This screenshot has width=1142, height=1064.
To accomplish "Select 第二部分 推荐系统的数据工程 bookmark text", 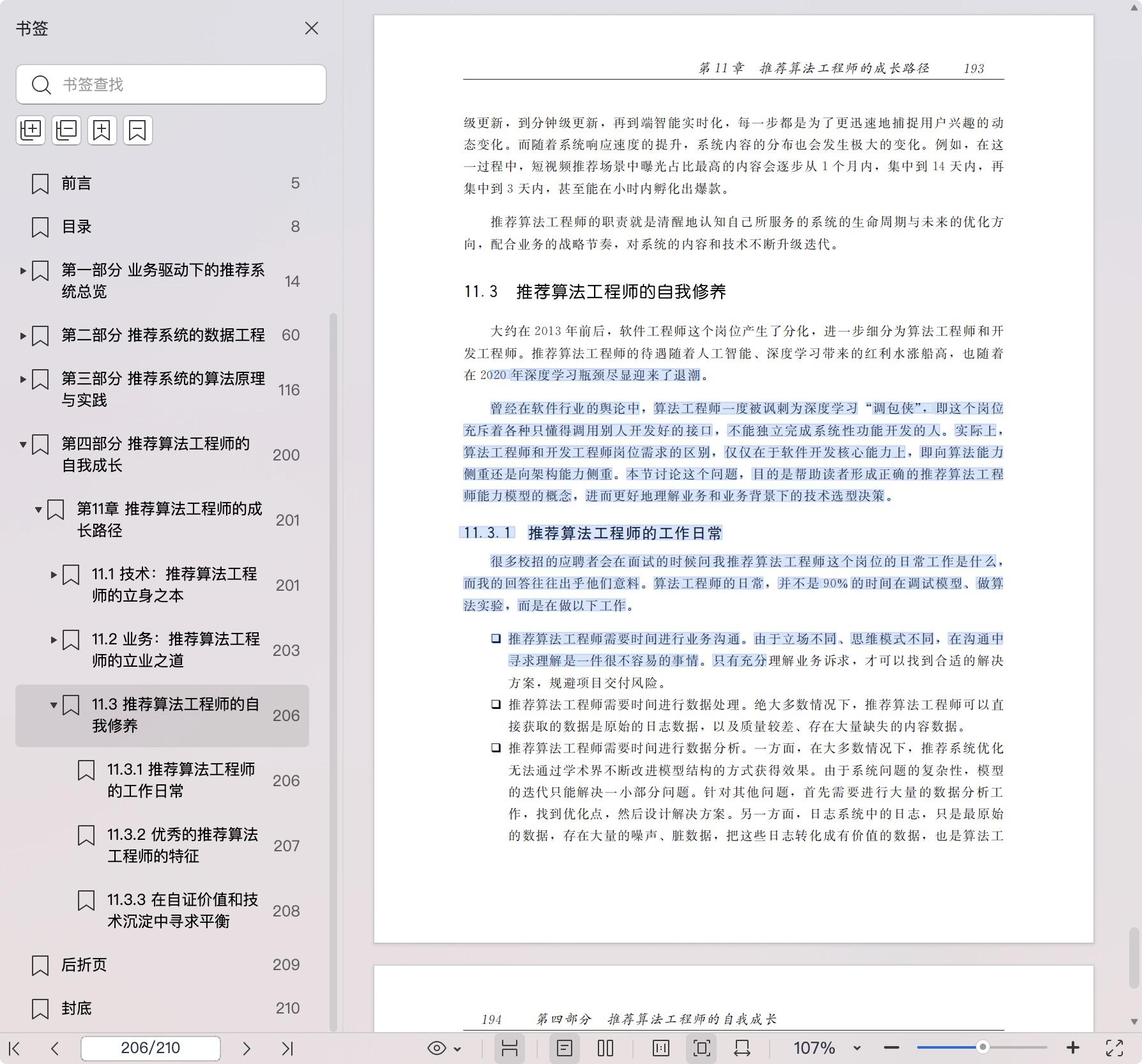I will click(x=163, y=335).
